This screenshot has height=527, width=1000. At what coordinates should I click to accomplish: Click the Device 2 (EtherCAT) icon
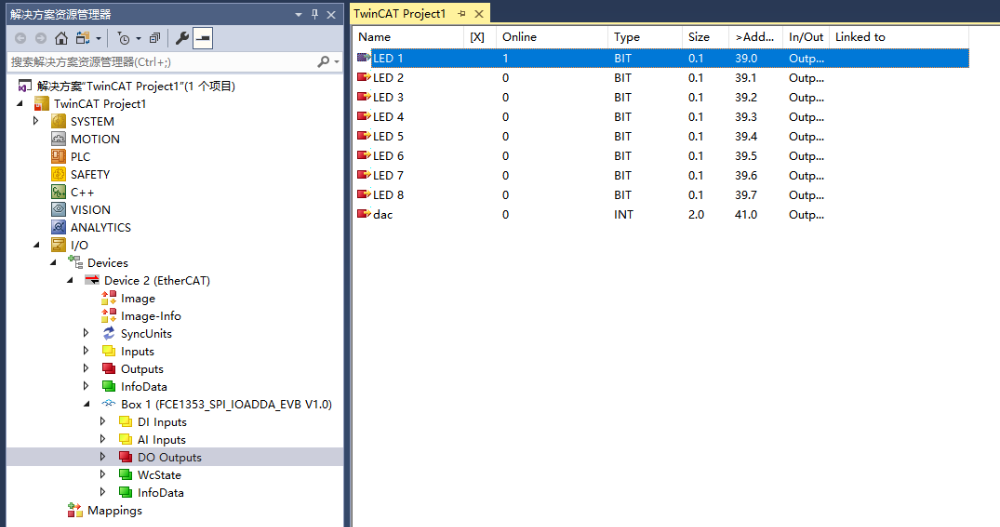point(92,280)
